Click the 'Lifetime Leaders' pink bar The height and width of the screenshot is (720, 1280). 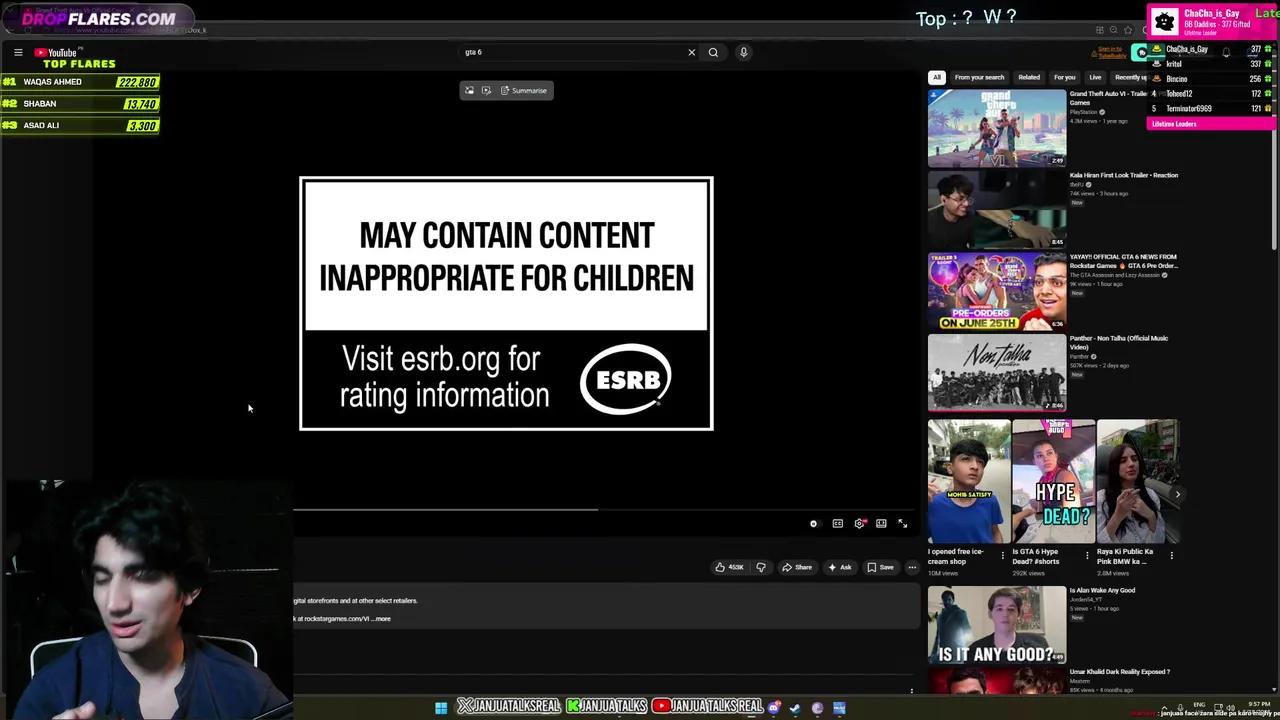coord(1210,124)
